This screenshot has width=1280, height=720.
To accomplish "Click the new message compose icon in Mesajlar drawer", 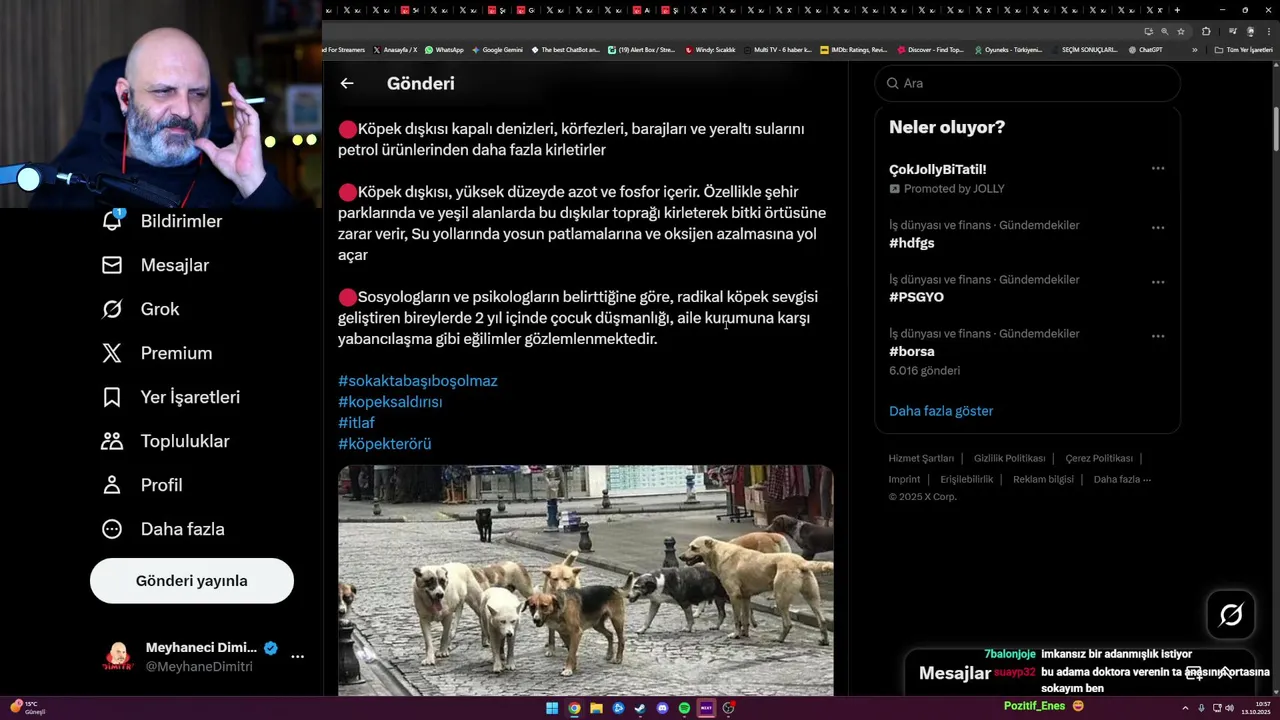I will 1193,673.
